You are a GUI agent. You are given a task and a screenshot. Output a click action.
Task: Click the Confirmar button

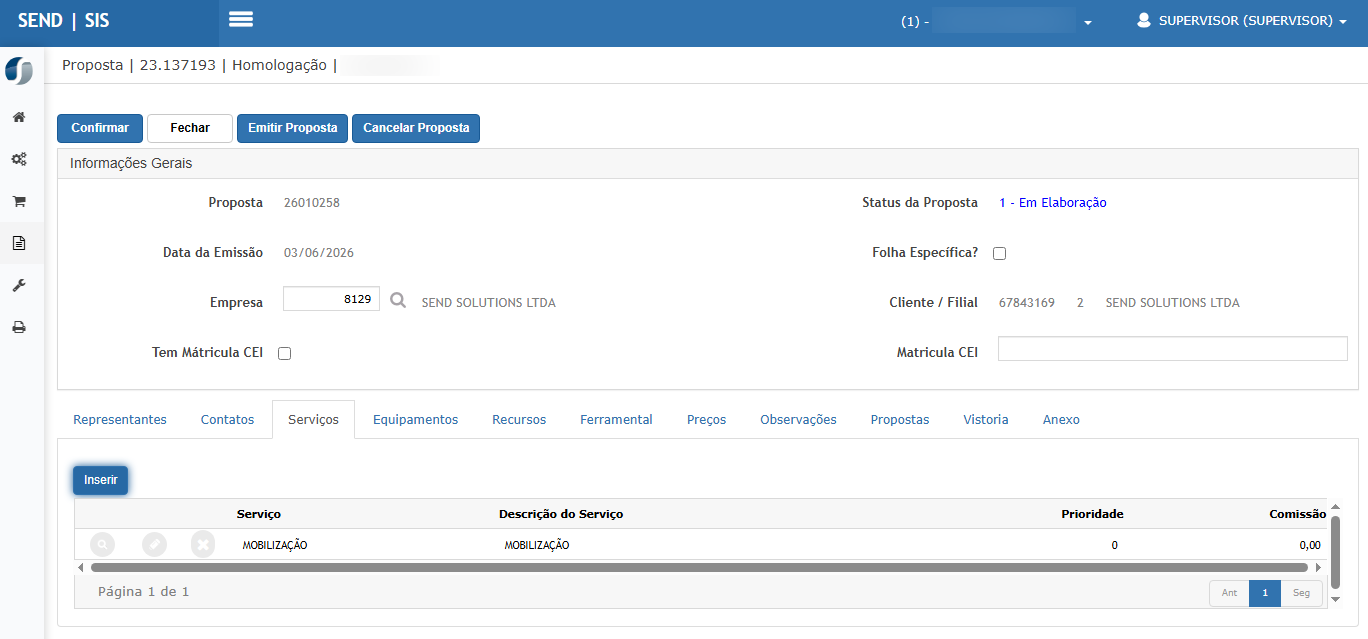(x=100, y=128)
